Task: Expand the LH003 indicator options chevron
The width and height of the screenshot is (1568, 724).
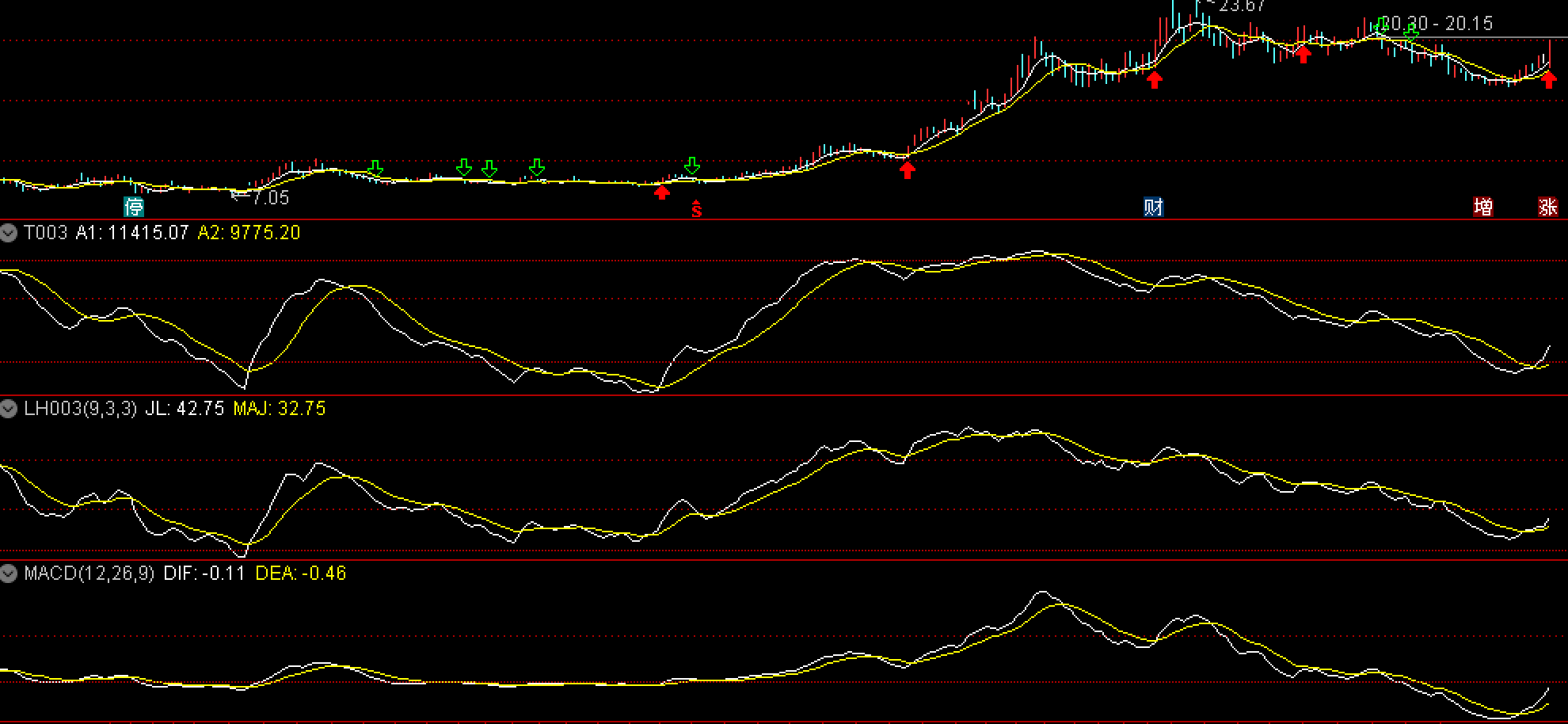Action: click(9, 409)
